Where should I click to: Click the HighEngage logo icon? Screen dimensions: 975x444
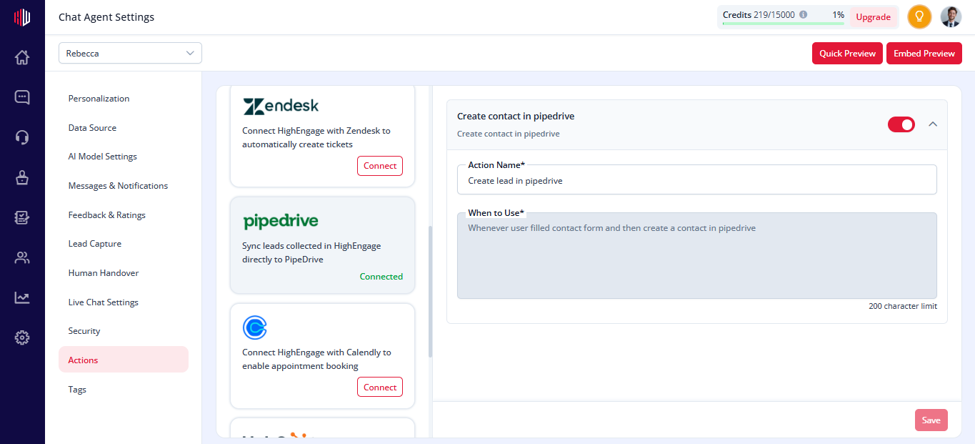(22, 17)
